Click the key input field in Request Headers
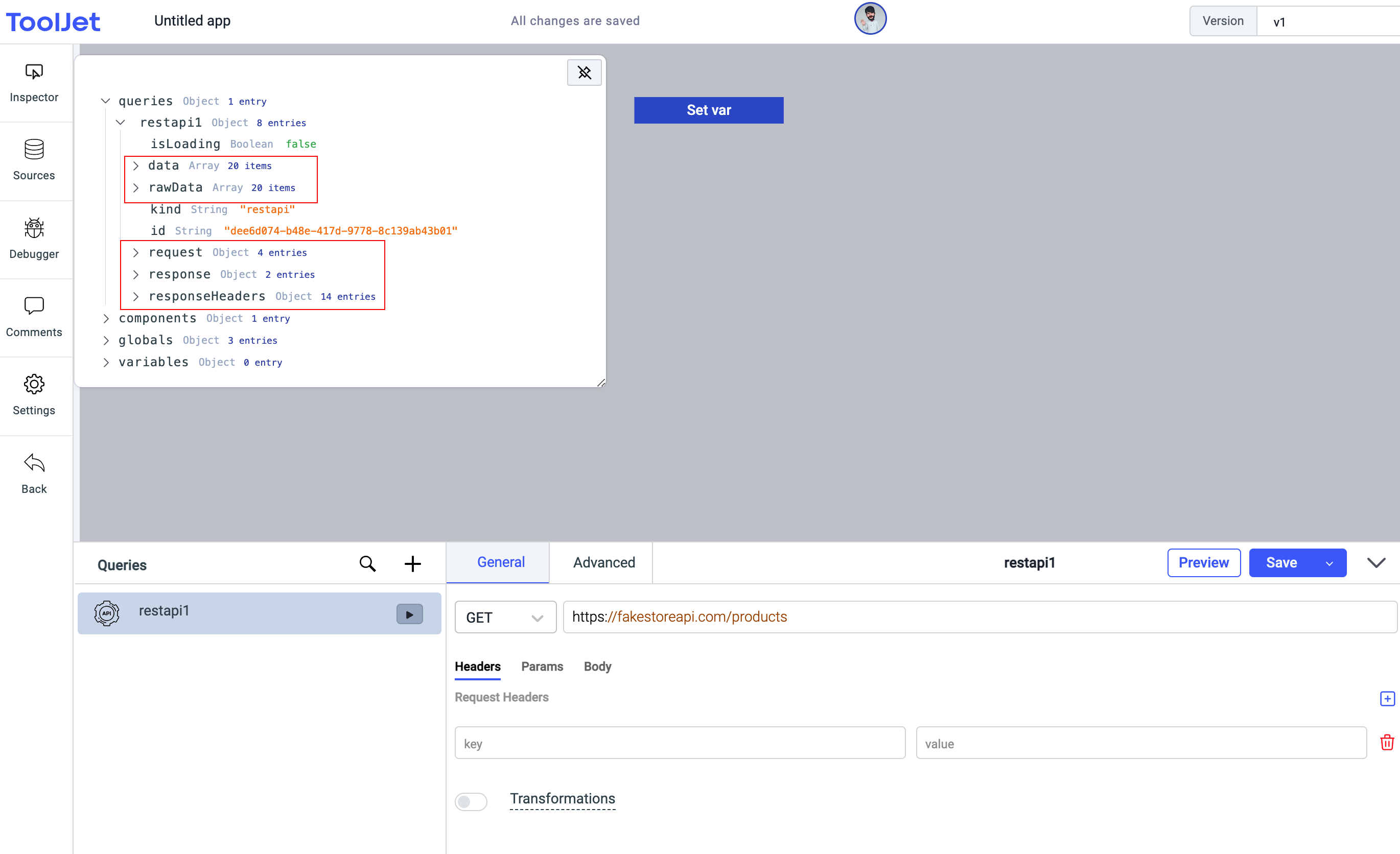 [681, 743]
